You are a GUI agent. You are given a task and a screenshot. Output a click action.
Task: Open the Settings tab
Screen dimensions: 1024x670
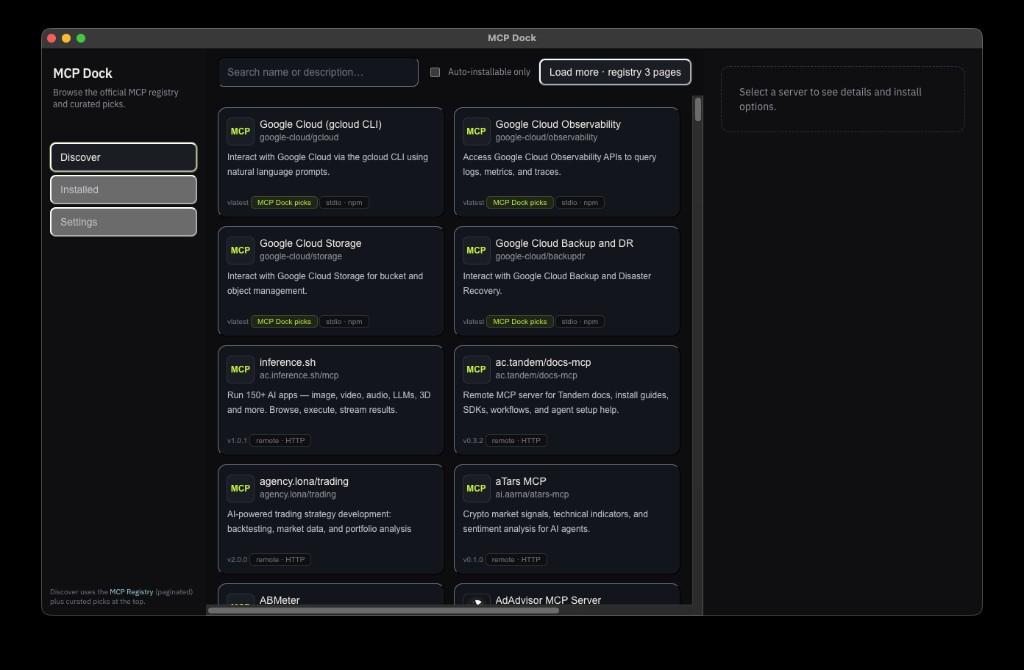pos(123,222)
